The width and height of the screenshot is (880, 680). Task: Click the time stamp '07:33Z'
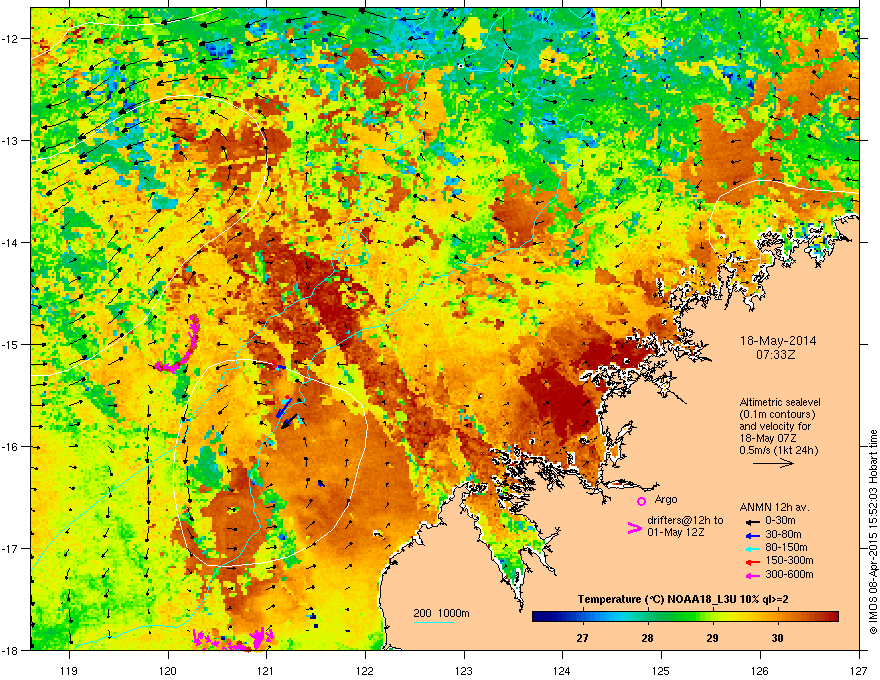pyautogui.click(x=778, y=355)
